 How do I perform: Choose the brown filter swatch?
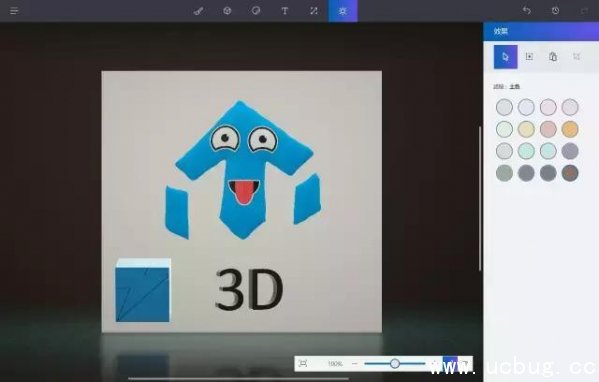570,173
